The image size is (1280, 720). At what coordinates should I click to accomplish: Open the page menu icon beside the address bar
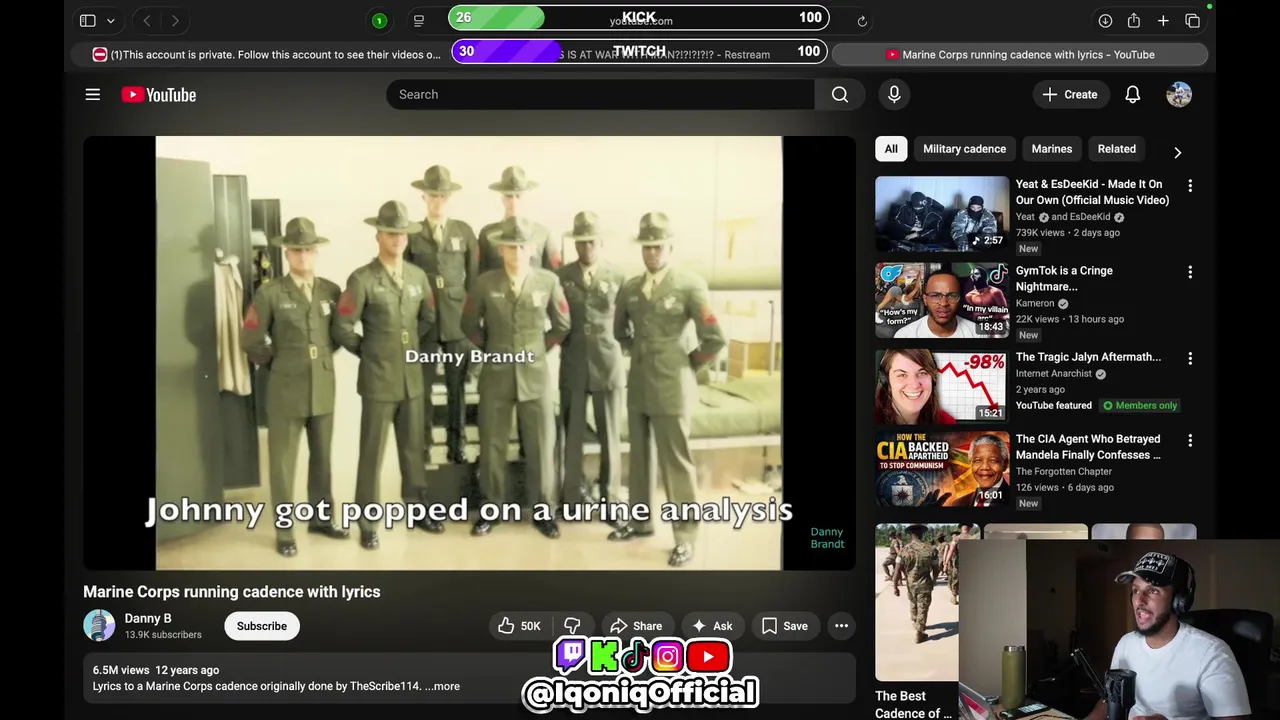(419, 20)
